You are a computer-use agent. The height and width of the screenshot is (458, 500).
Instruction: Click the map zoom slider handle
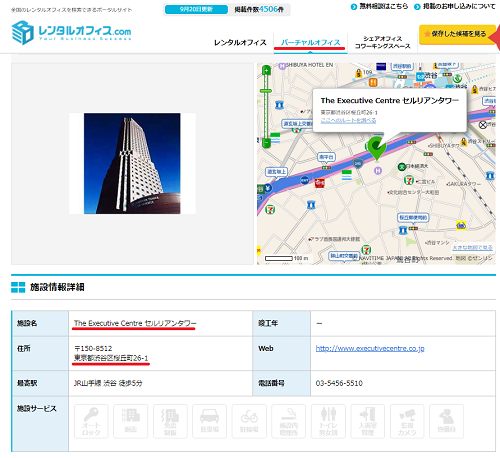(266, 91)
